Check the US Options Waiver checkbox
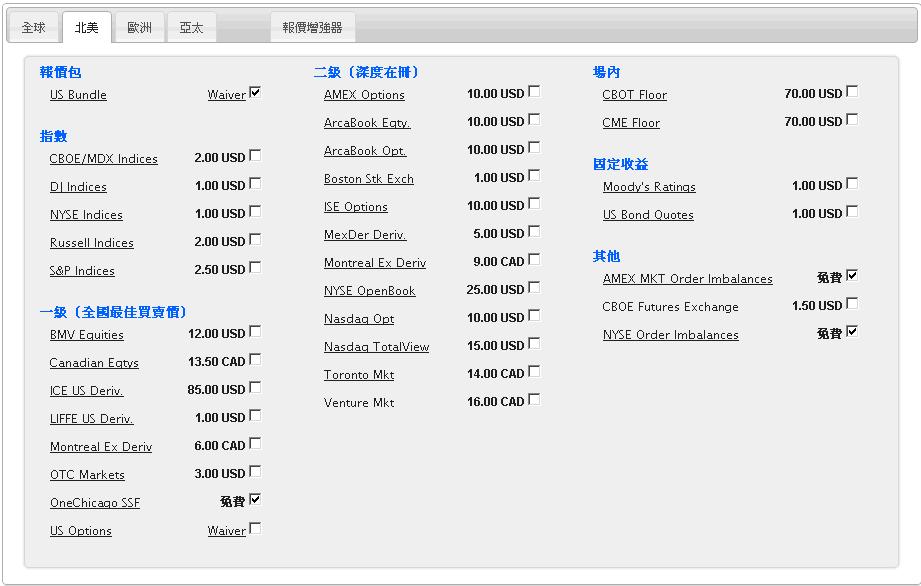921x586 pixels. click(x=255, y=528)
